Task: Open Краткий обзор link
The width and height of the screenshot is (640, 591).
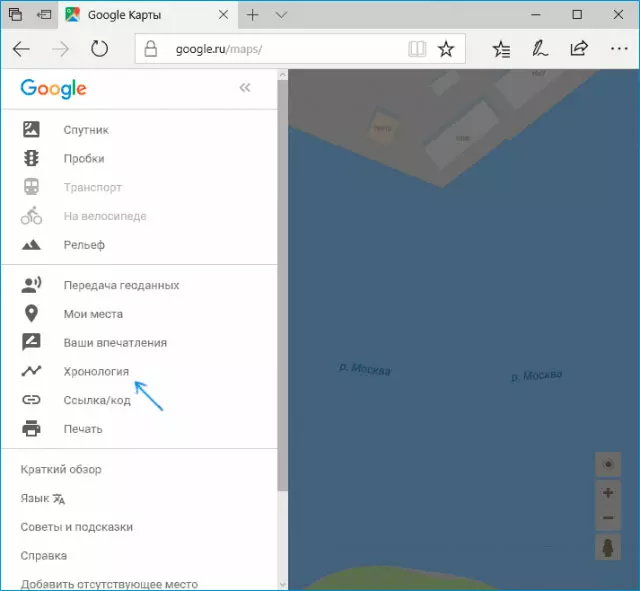Action: coord(61,470)
